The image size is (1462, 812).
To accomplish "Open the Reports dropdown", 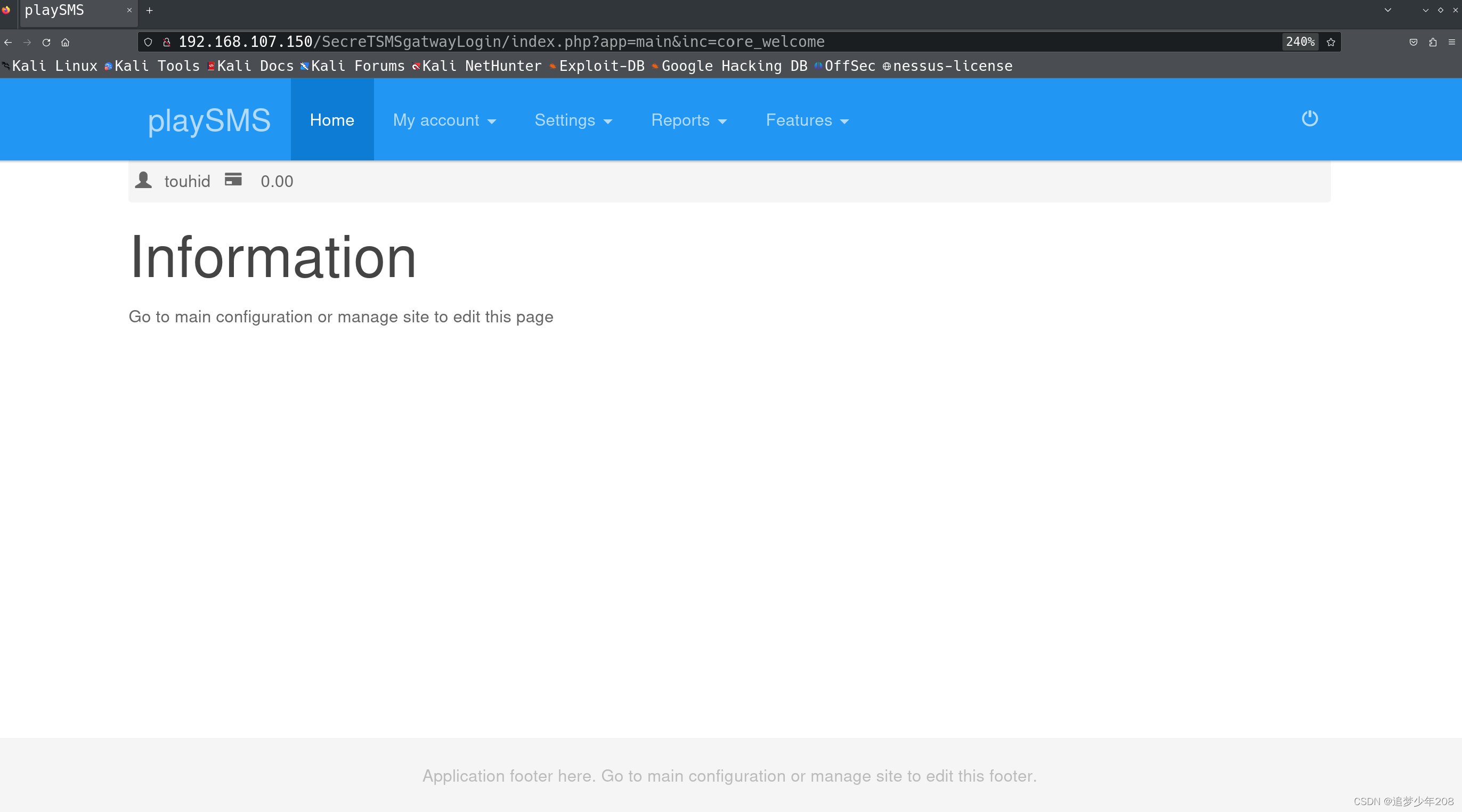I will (688, 120).
